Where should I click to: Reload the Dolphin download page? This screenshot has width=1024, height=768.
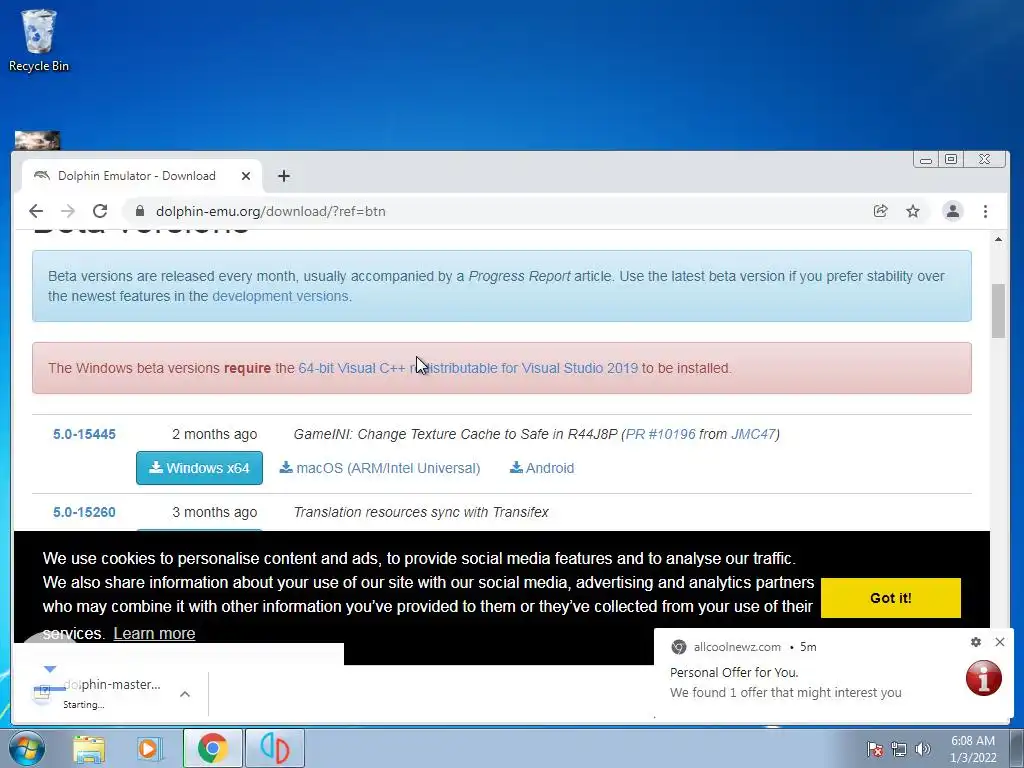100,211
